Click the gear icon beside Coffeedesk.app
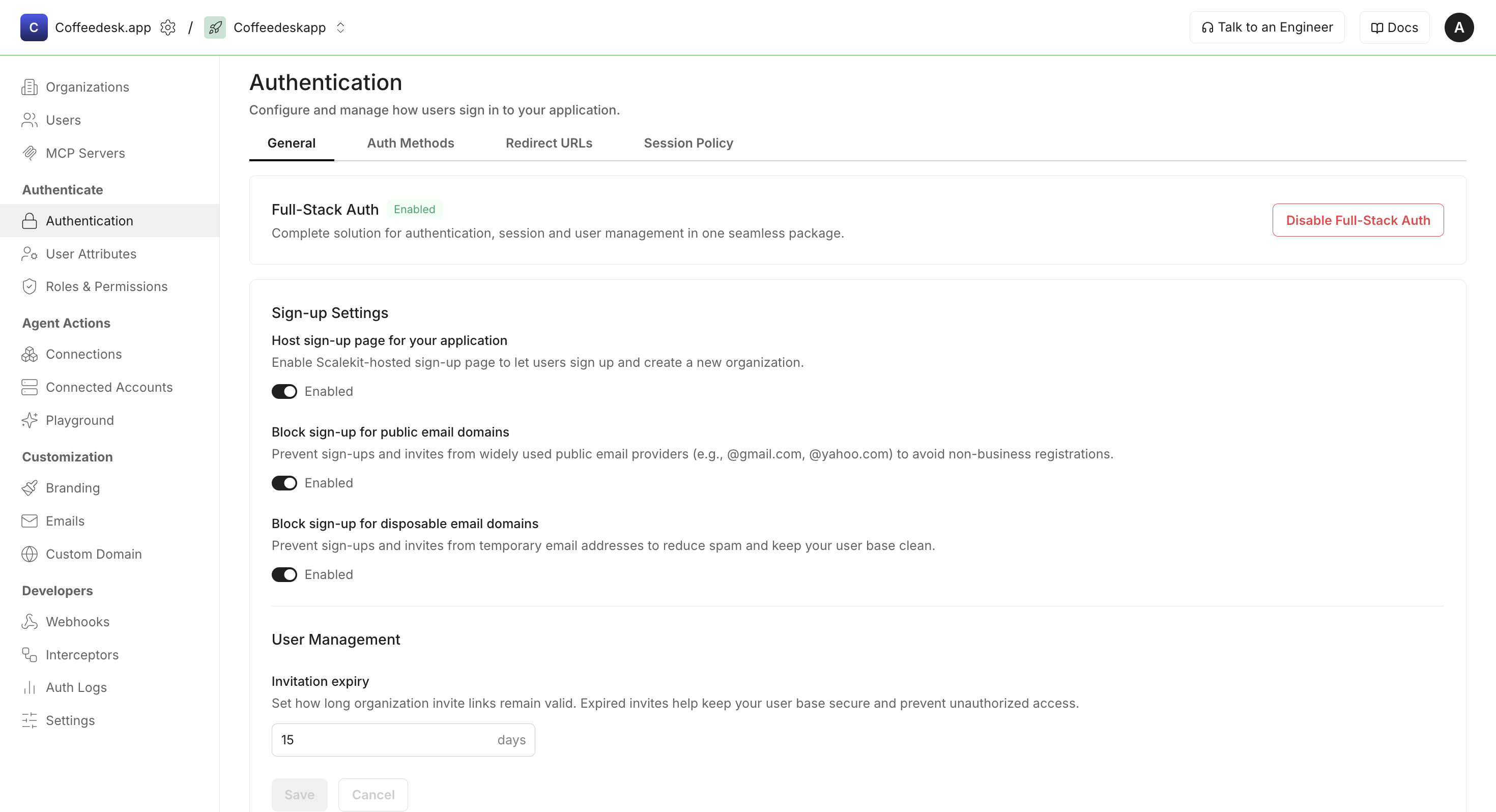This screenshot has height=812, width=1496. click(168, 27)
